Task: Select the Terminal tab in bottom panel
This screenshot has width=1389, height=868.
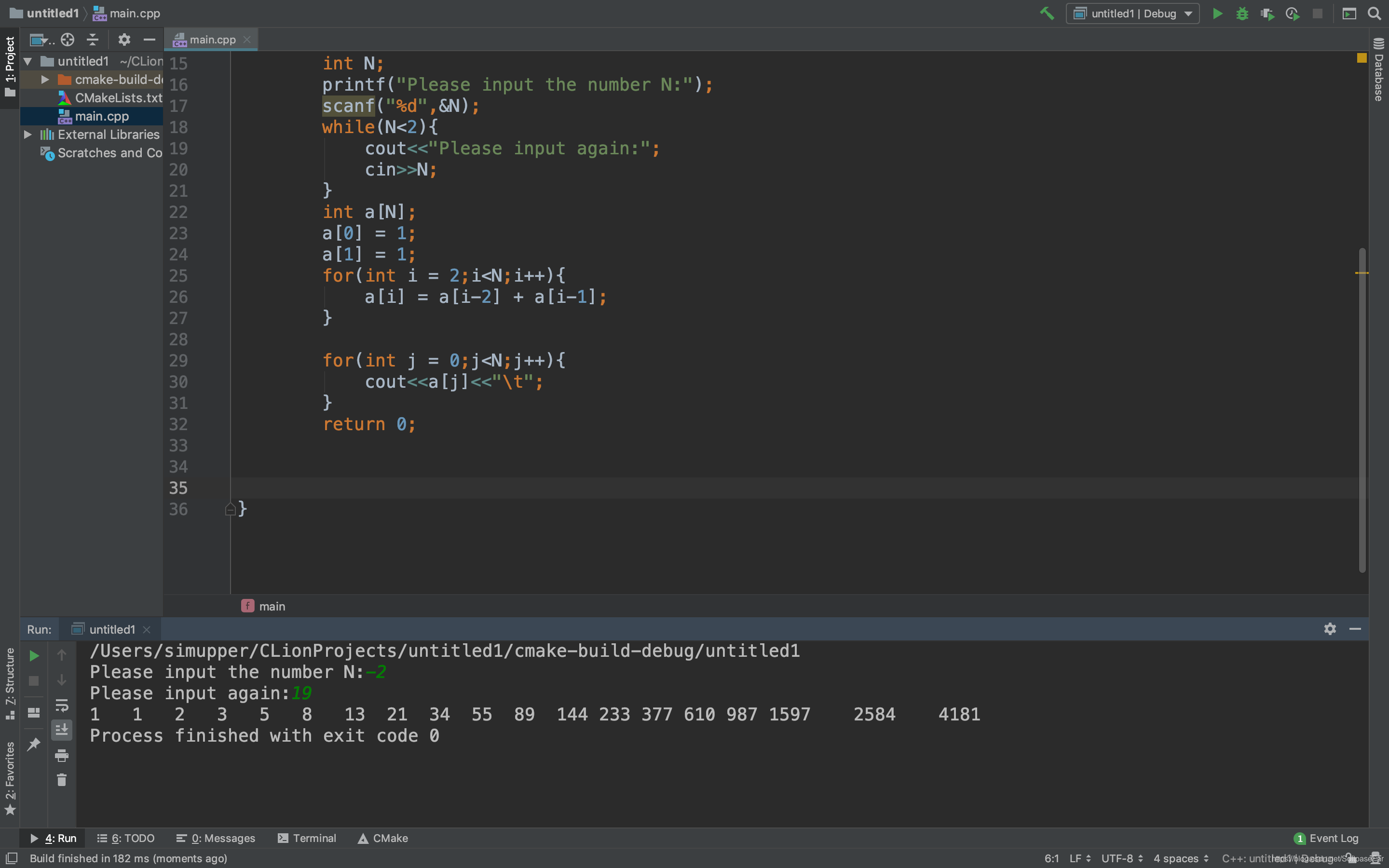Action: tap(313, 837)
